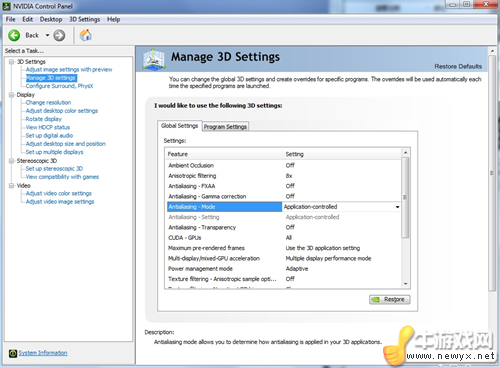Open the Edit menu
500x368 pixels.
[x=28, y=19]
